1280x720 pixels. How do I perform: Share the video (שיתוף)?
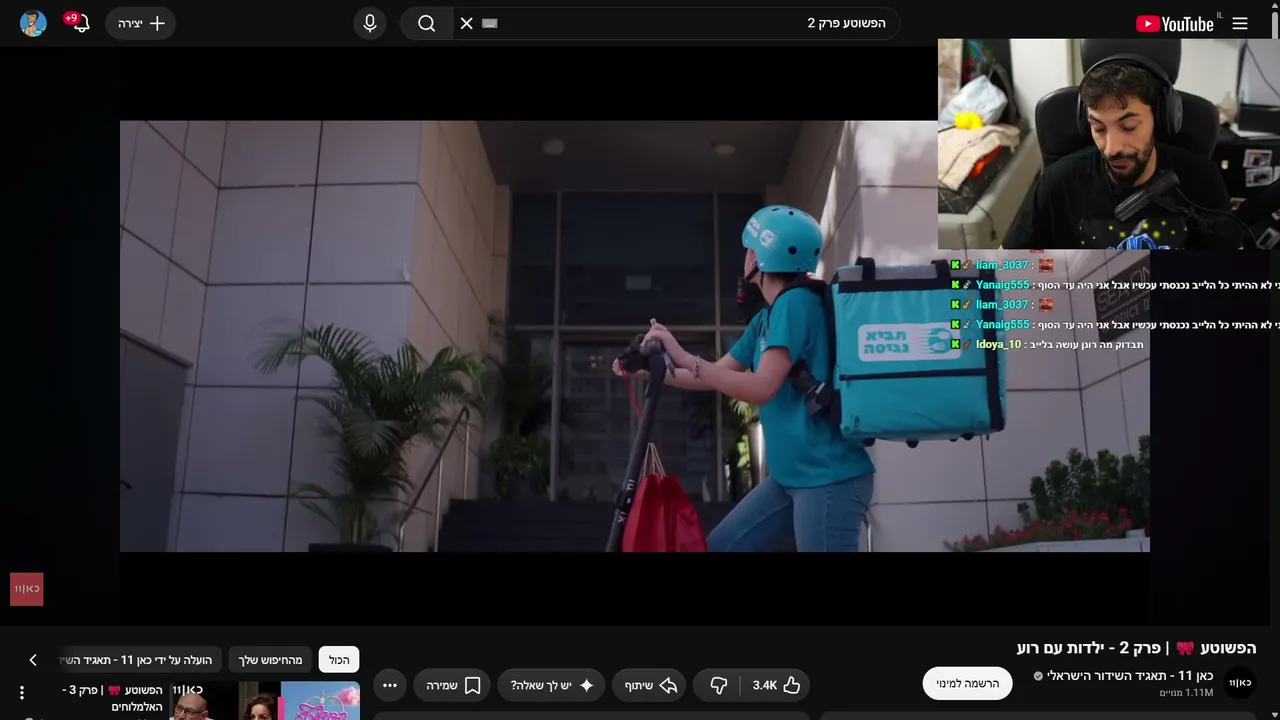click(x=650, y=685)
